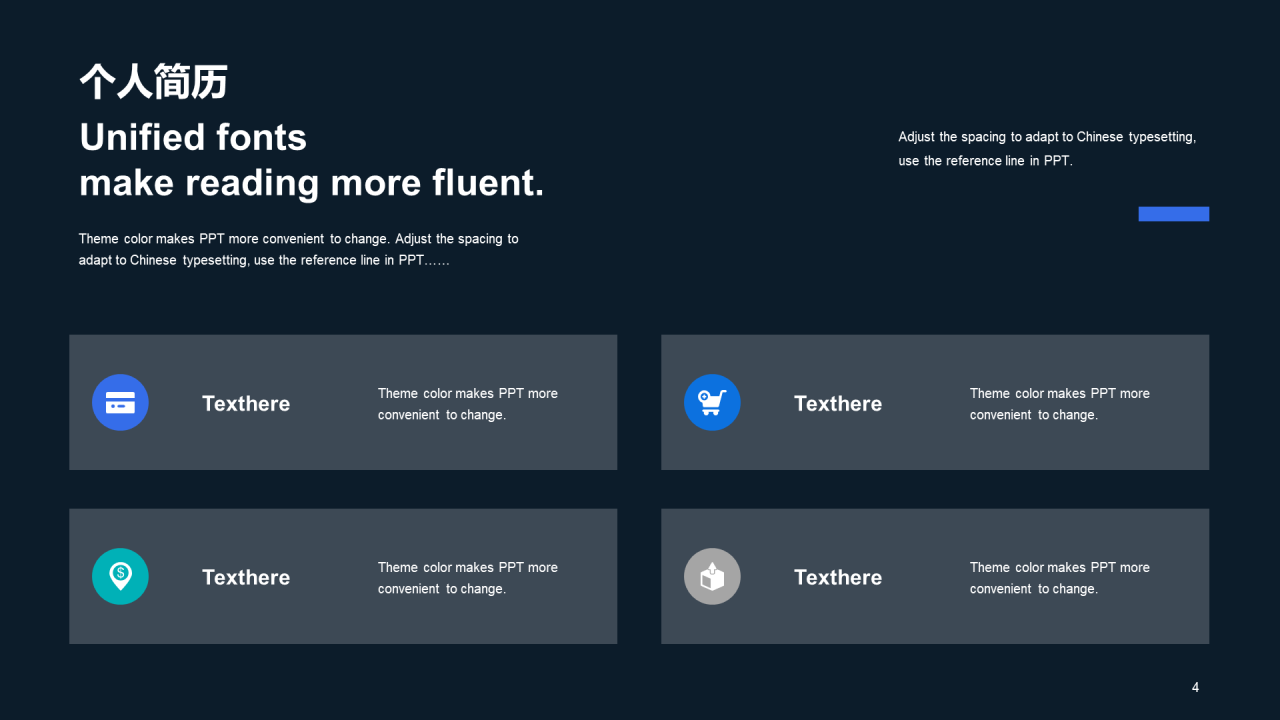Select description text in the dollar pin panel
Image resolution: width=1280 pixels, height=720 pixels.
pyautogui.click(x=468, y=578)
